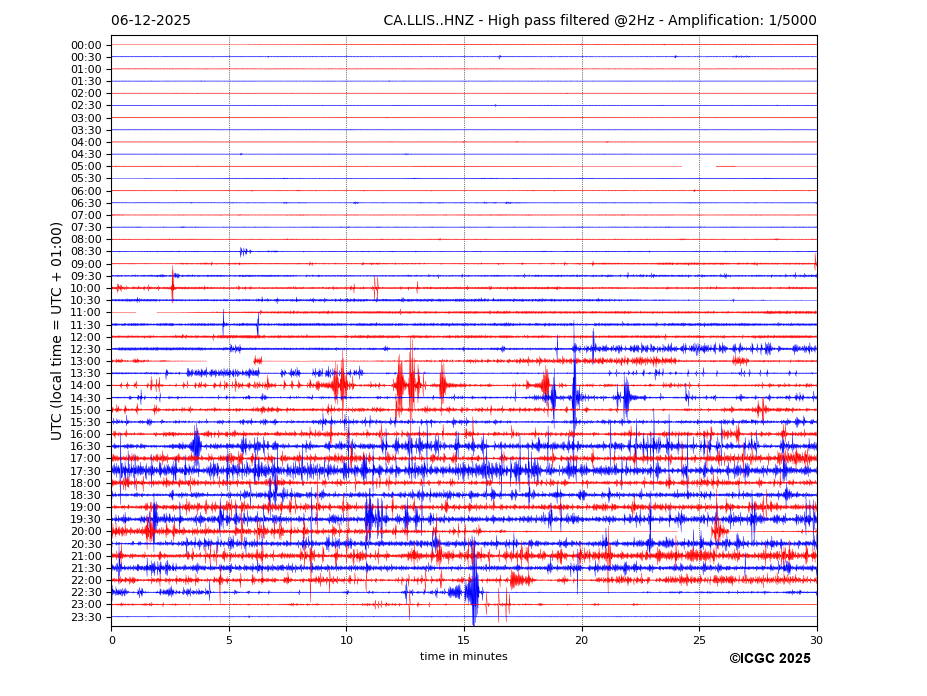Click the white data gap on 05:00 trace

coord(698,166)
